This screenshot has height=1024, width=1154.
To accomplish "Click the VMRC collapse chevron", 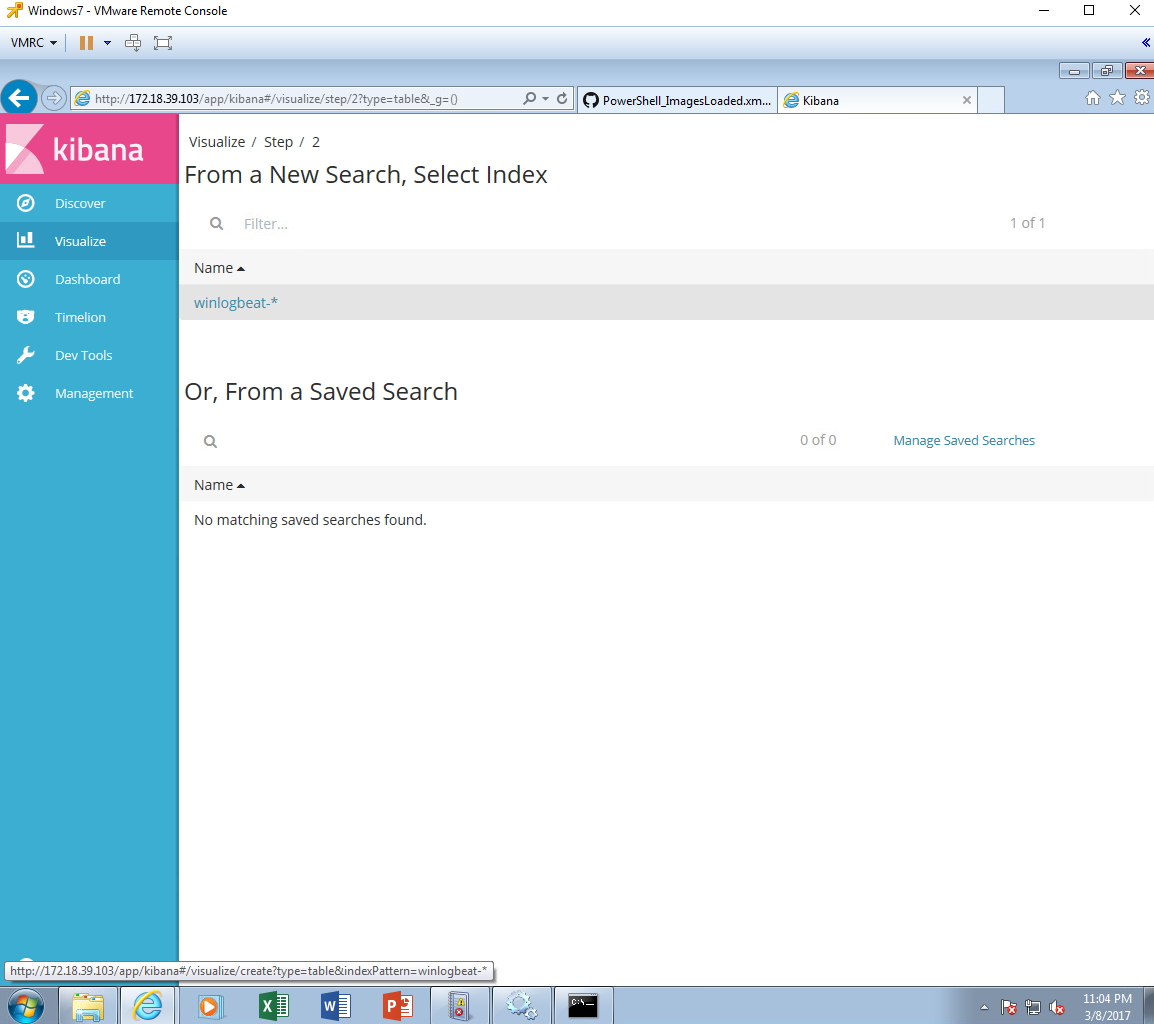I will [1146, 43].
